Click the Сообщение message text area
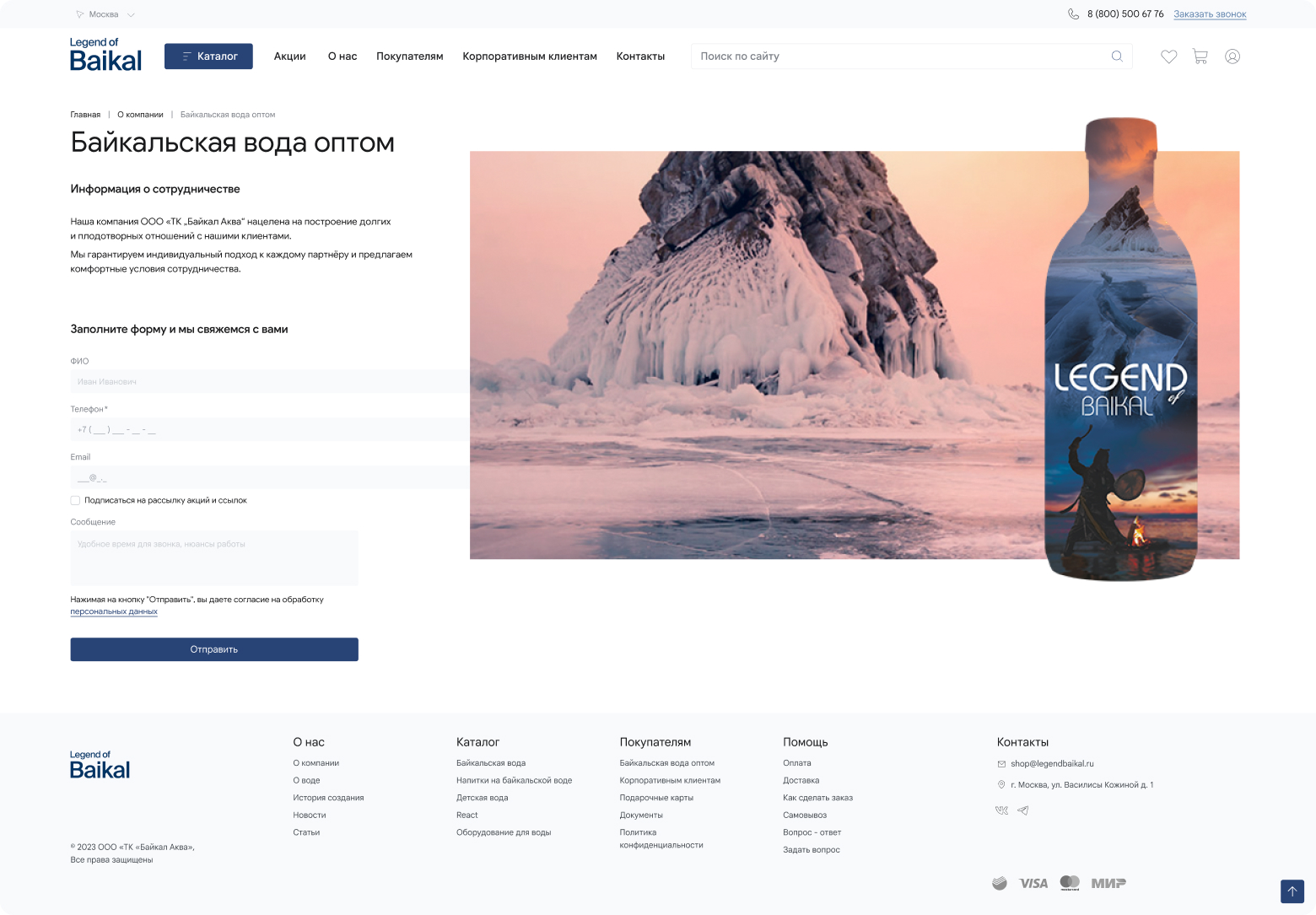The image size is (1316, 915). pyautogui.click(x=214, y=558)
